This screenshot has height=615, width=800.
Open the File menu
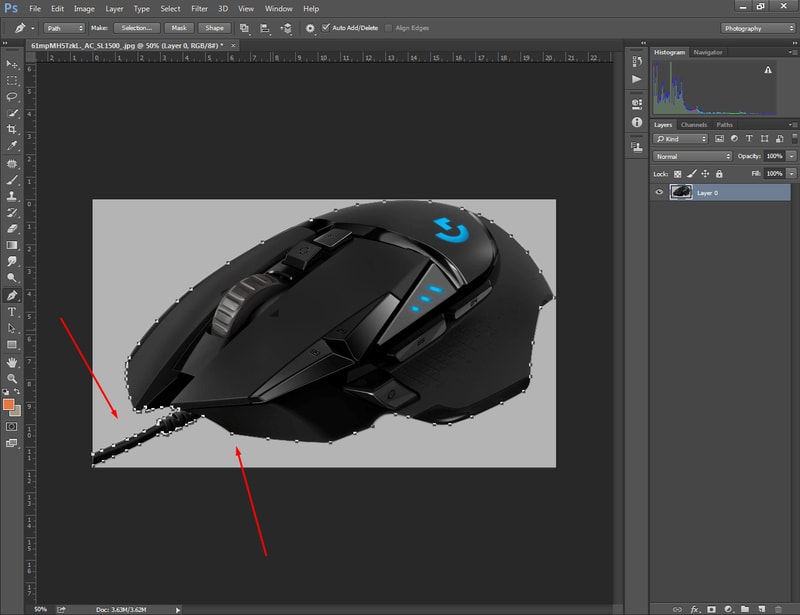click(x=35, y=9)
